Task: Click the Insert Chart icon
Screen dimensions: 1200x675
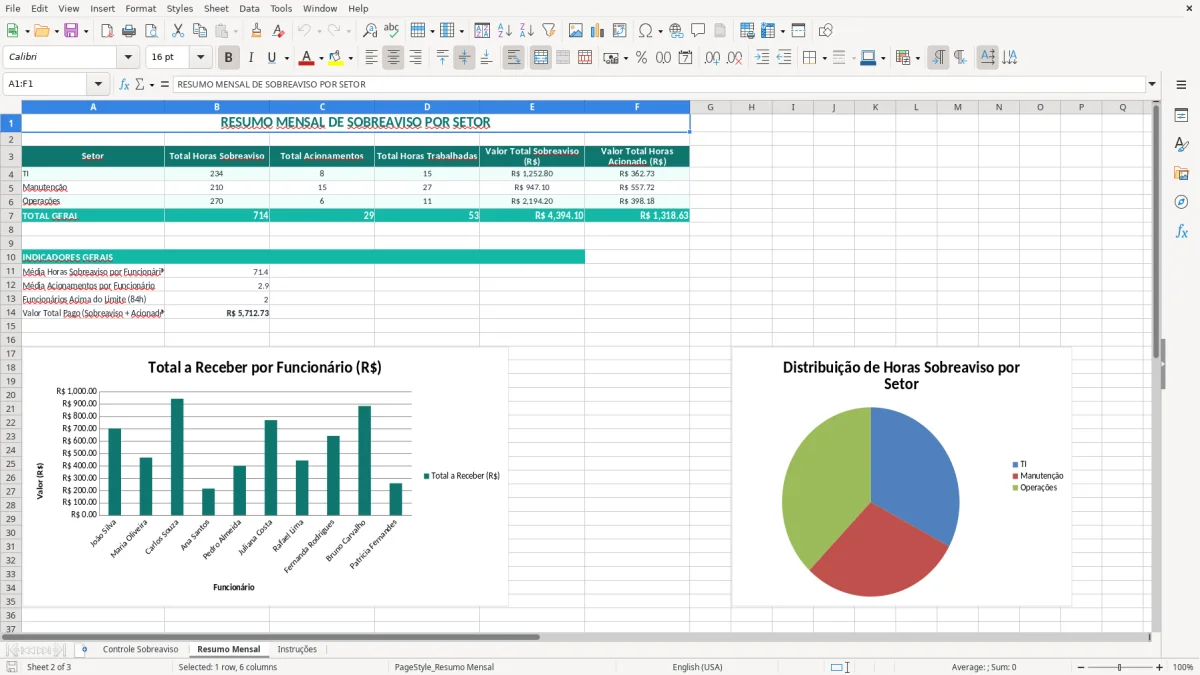Action: (598, 31)
